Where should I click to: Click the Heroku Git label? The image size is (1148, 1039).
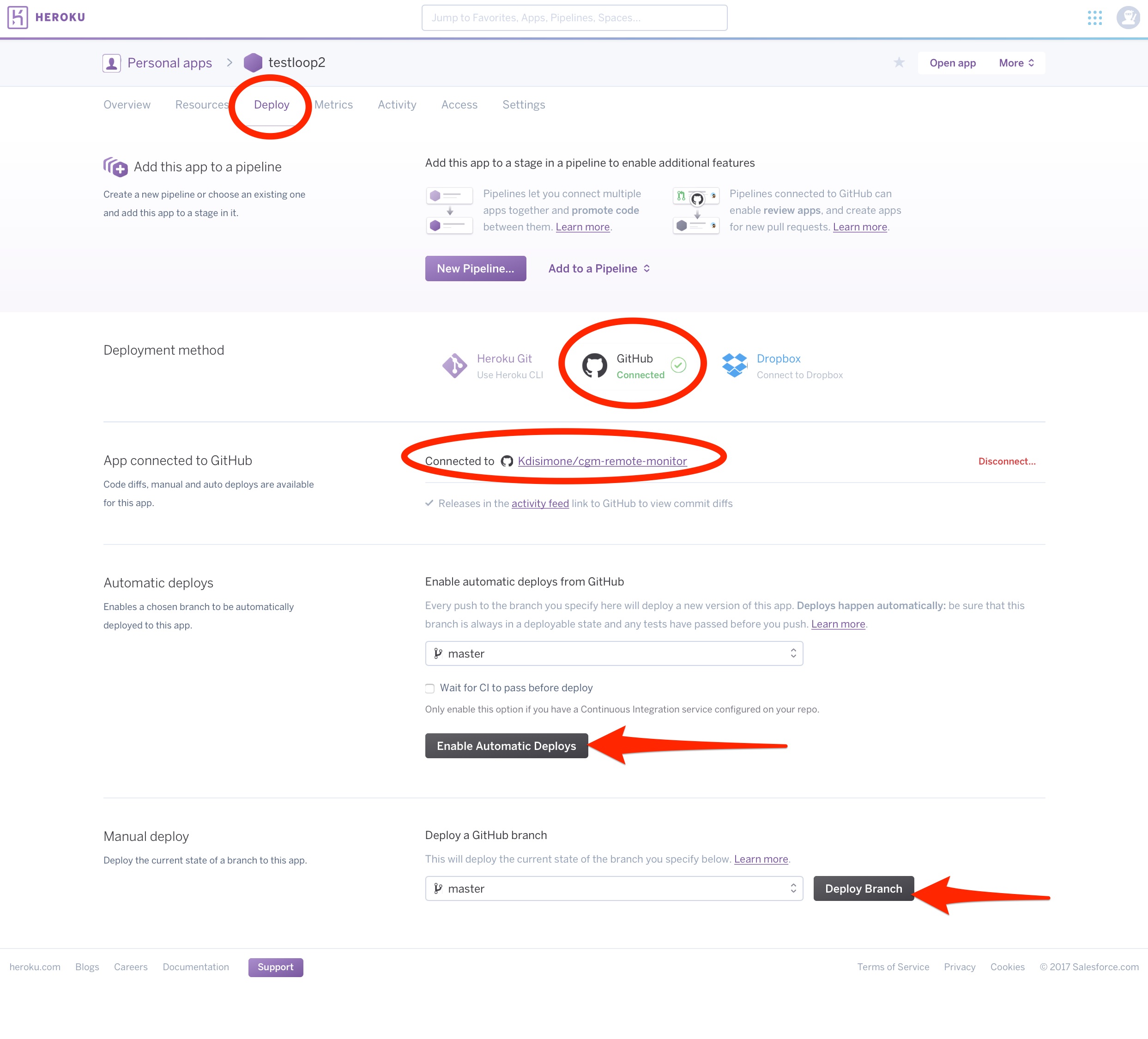[x=504, y=359]
